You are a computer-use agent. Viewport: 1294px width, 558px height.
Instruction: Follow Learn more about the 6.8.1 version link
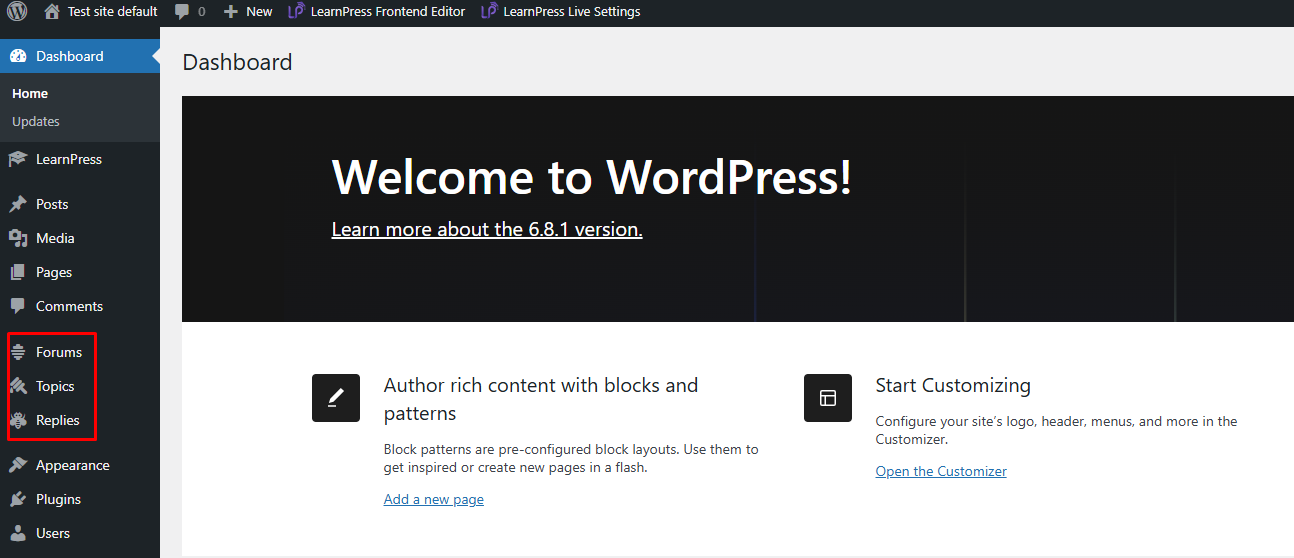pos(487,229)
